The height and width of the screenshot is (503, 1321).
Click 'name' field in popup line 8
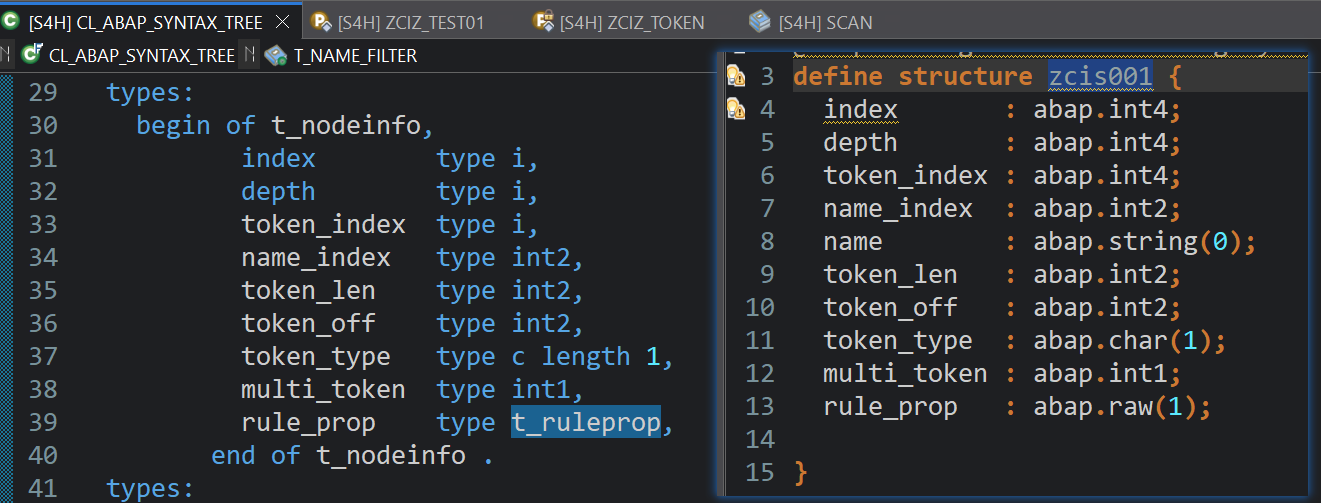pyautogui.click(x=853, y=241)
